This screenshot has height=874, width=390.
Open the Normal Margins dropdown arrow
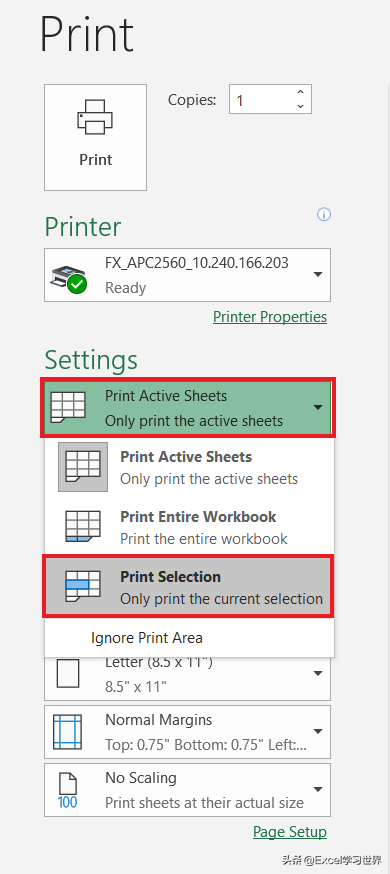tap(318, 731)
